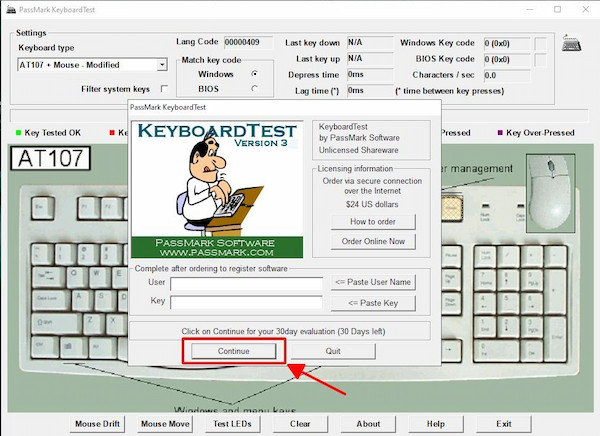
Task: Click the Lag time 0ms value
Action: pos(370,91)
